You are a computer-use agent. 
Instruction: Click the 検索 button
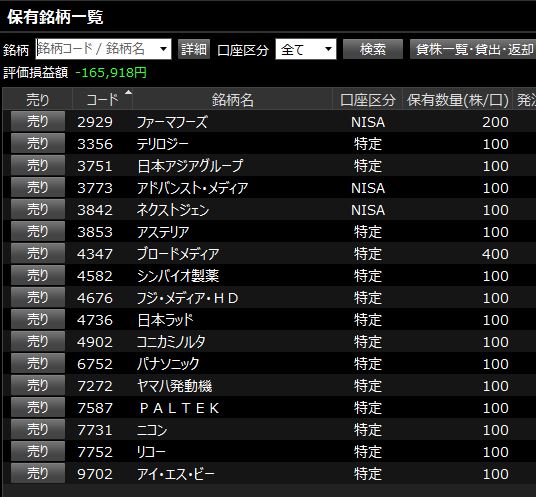(x=373, y=49)
